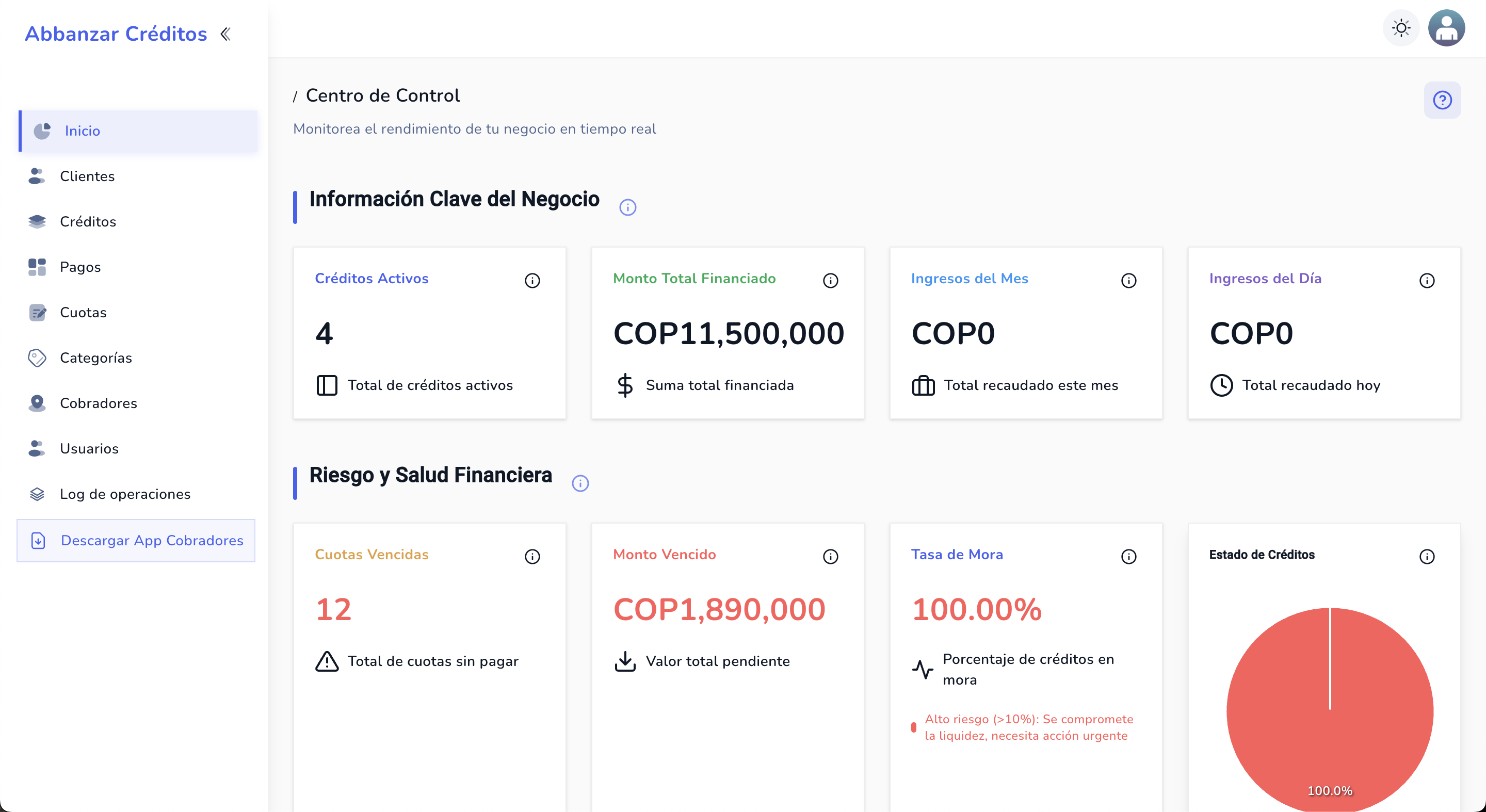Click the Cuotas Vencidas value 12
The image size is (1486, 812).
[x=333, y=610]
